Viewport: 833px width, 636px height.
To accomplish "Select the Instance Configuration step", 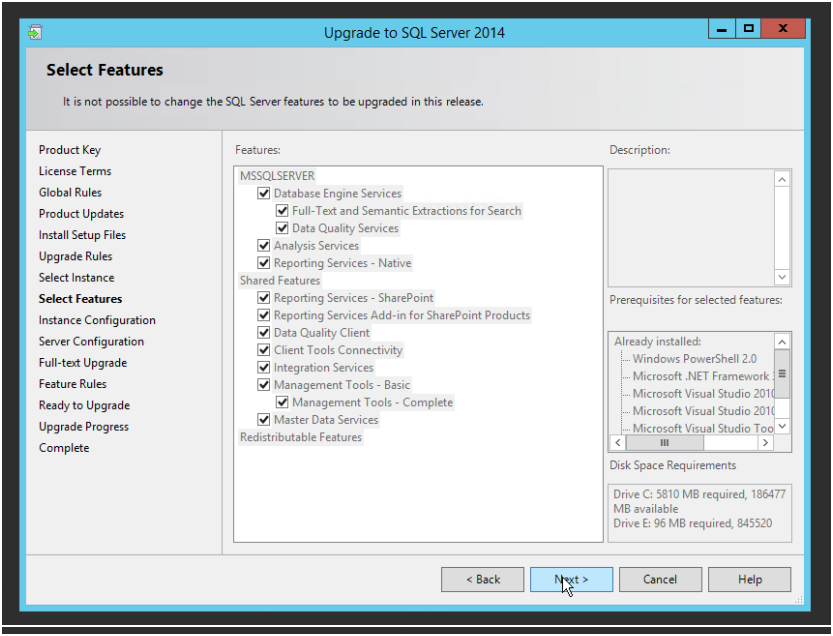I will 97,320.
